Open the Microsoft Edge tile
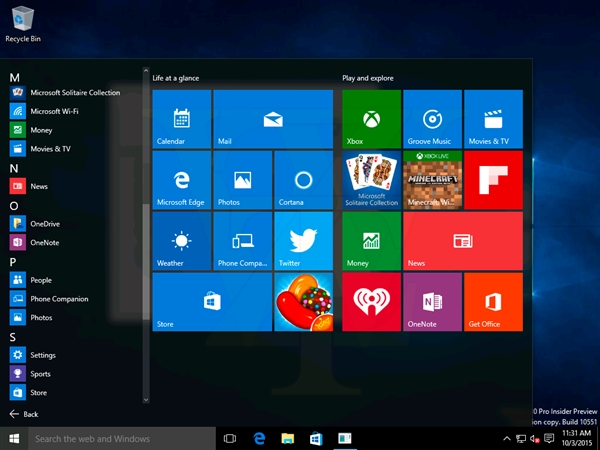Image resolution: width=600 pixels, height=450 pixels. [x=181, y=180]
